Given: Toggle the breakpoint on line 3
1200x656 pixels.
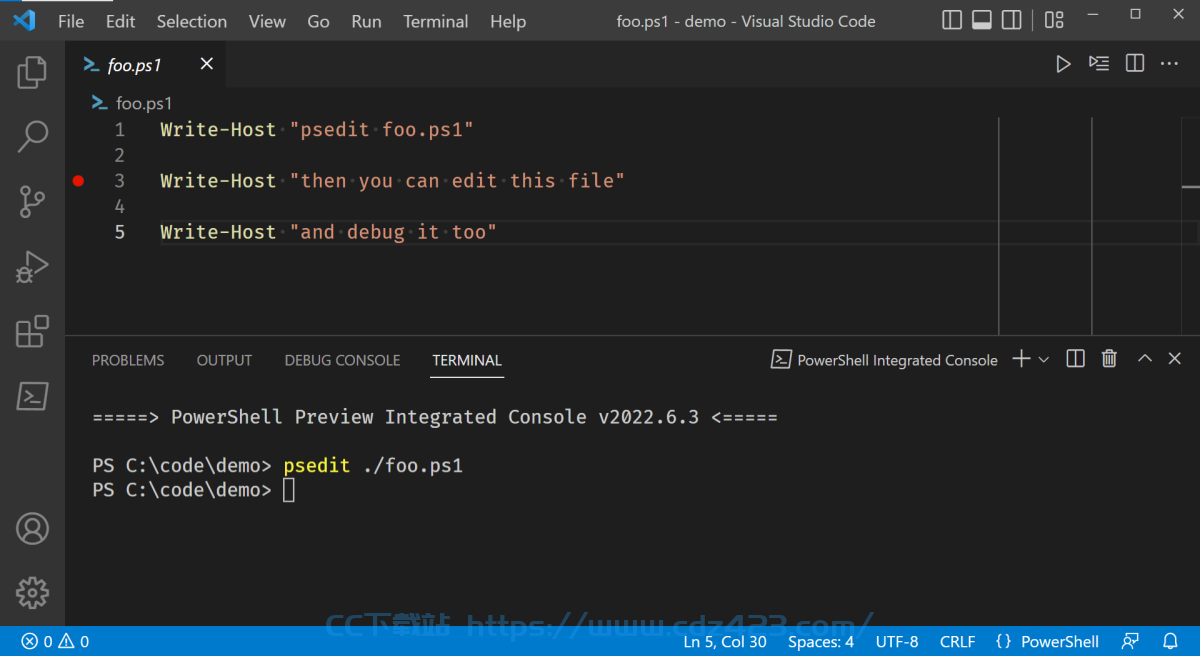Looking at the screenshot, I should [78, 181].
